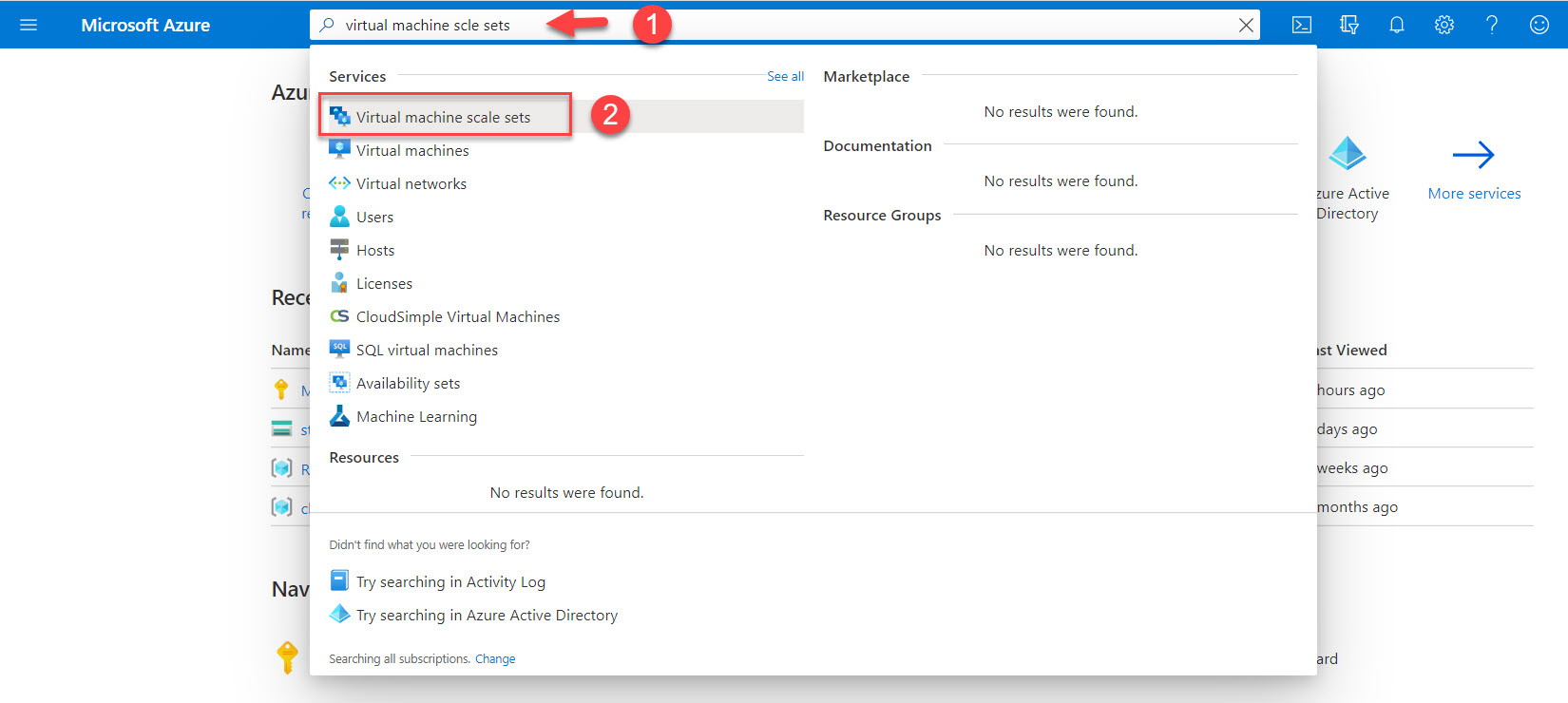Open Virtual networks service result

pyautogui.click(x=411, y=183)
